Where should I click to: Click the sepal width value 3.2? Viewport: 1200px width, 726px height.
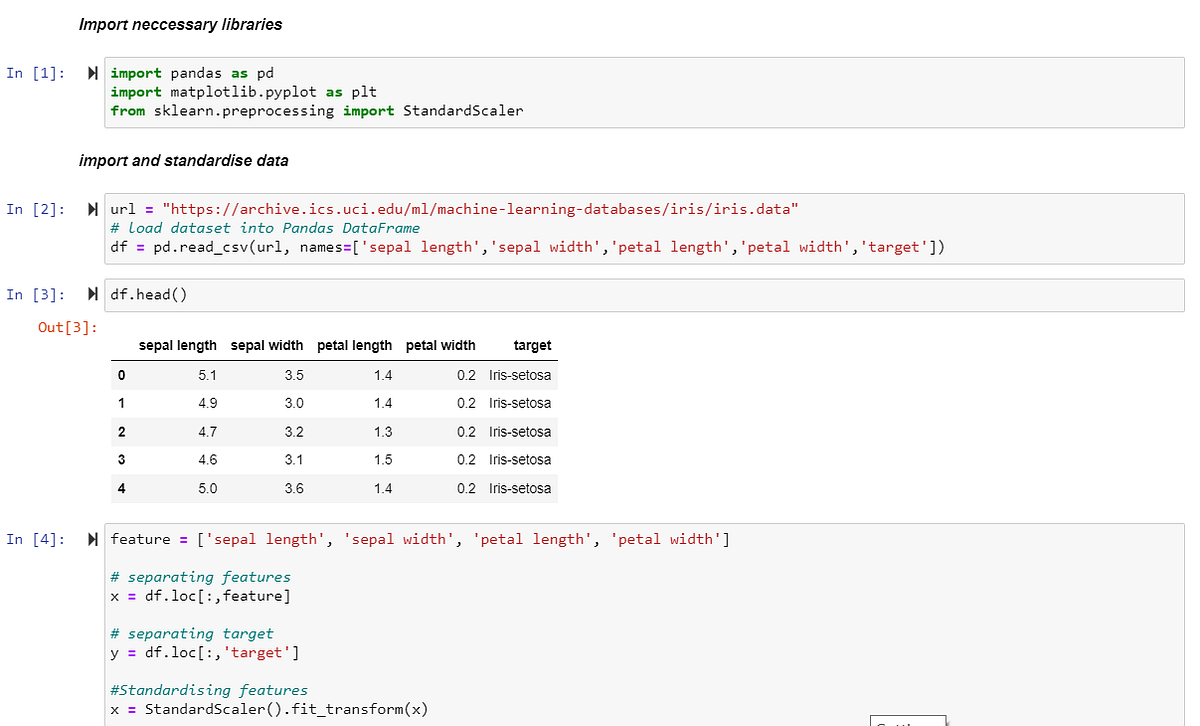(294, 432)
